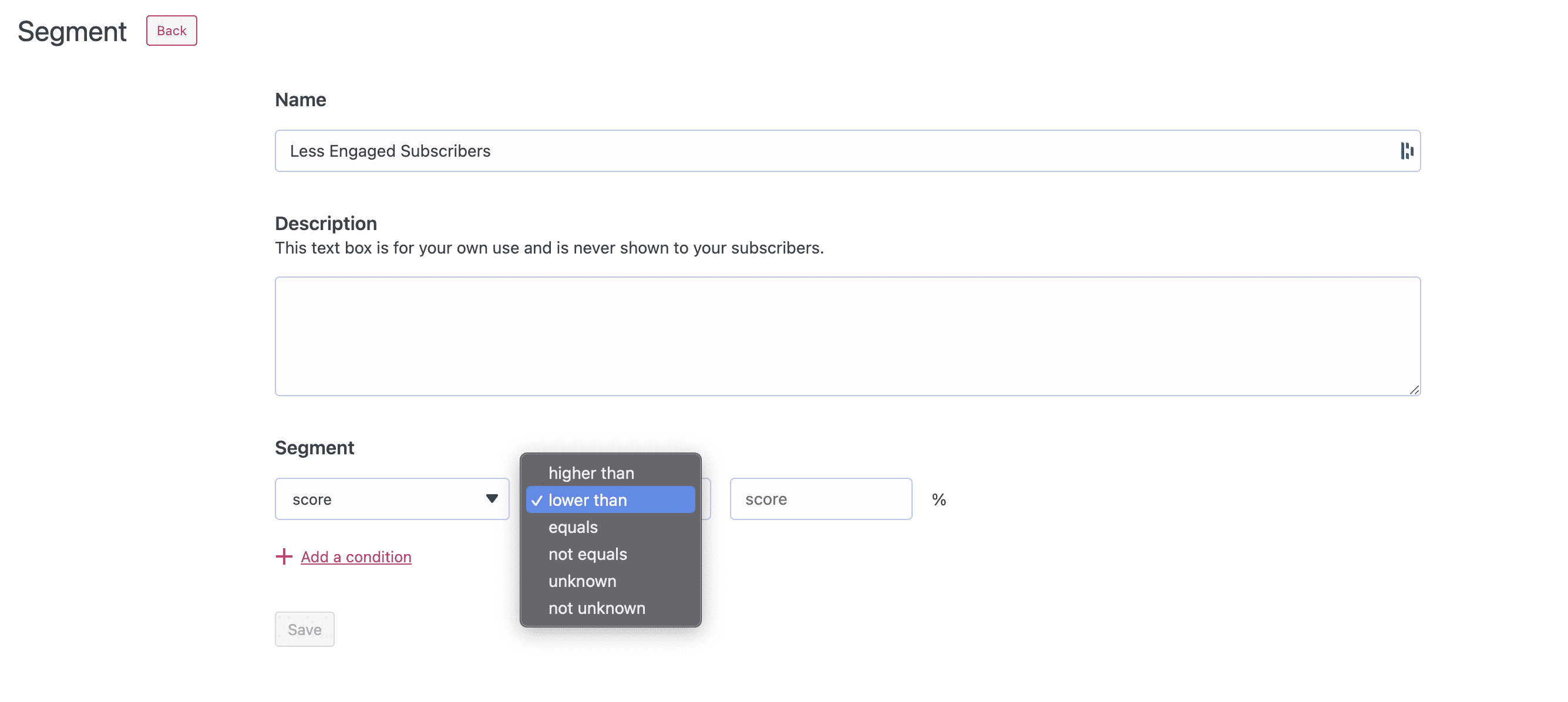Click the percent sign beside the score field
The height and width of the screenshot is (702, 1568).
coord(939,499)
